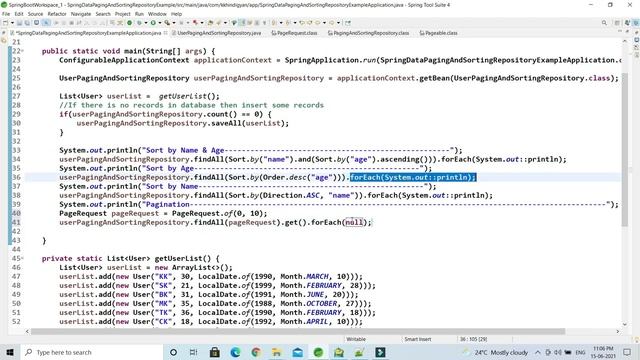Switch to PageRequest.class tab
The height and width of the screenshot is (360, 640).
pyautogui.click(x=294, y=33)
